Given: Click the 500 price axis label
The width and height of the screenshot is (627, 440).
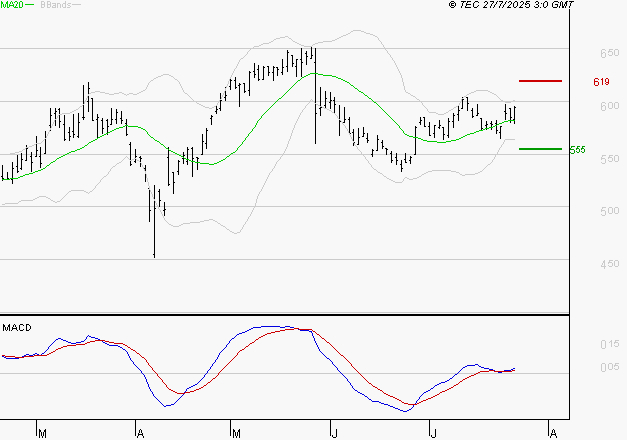Looking at the screenshot, I should [609, 211].
